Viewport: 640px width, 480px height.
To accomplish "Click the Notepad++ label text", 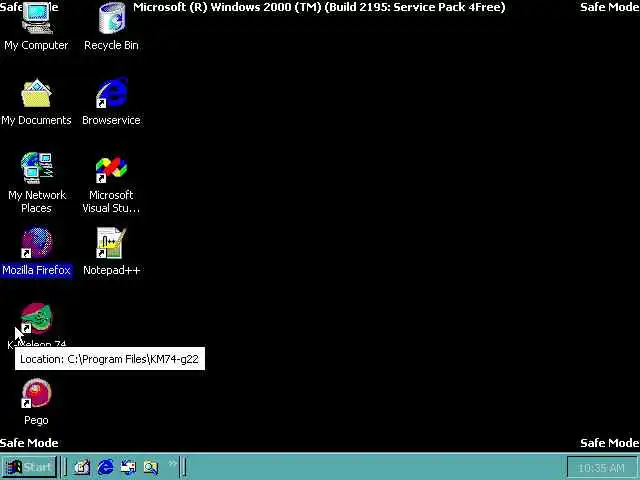I will click(111, 270).
